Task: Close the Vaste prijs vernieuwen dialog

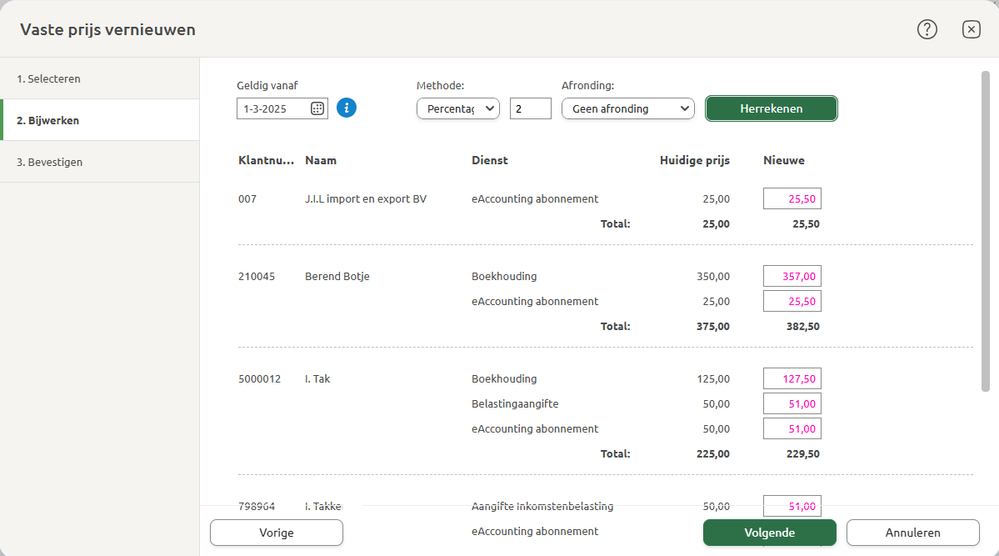Action: click(x=971, y=29)
